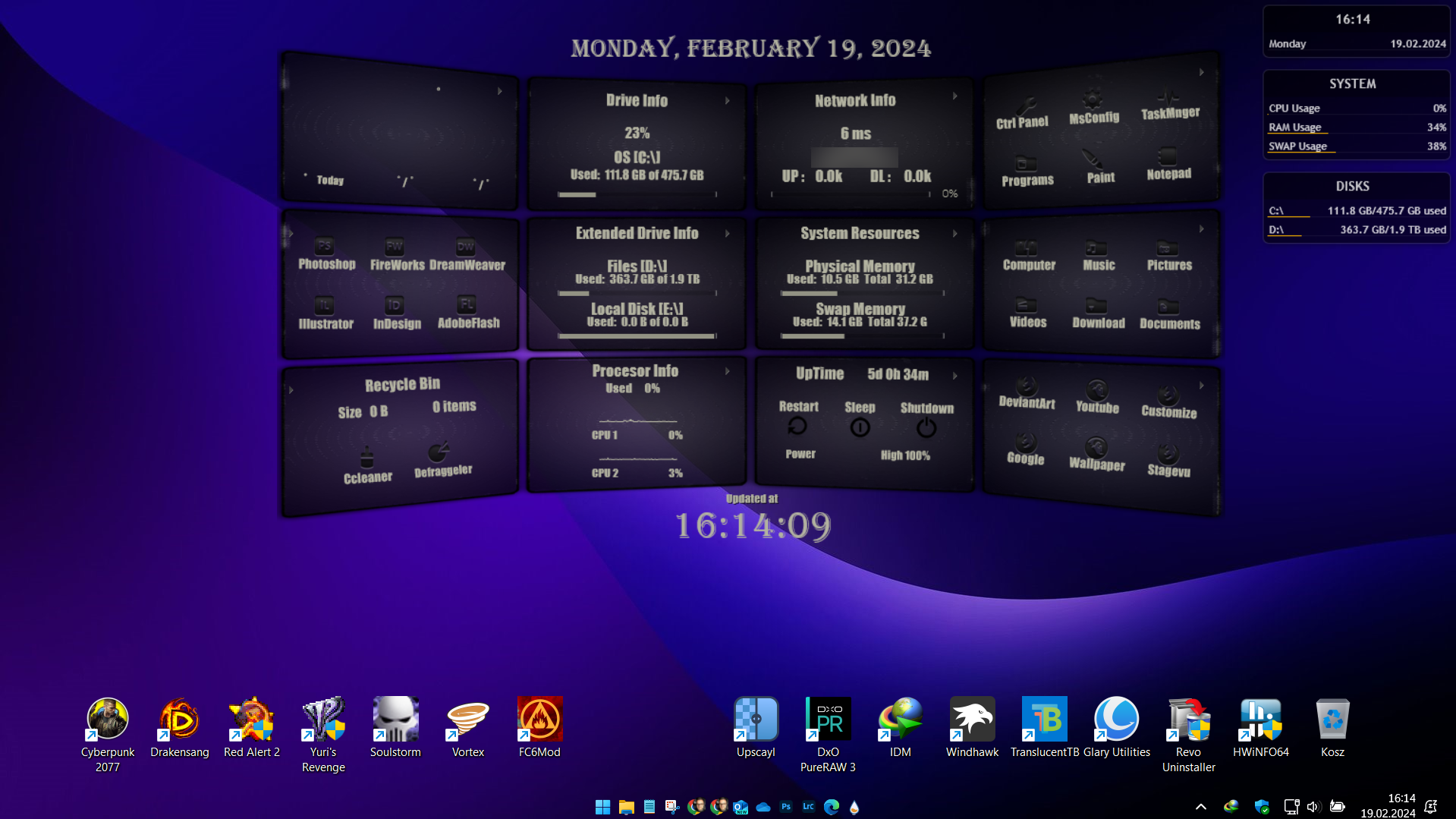1456x819 pixels.
Task: Launch Illustrator shortcut
Action: (x=325, y=306)
